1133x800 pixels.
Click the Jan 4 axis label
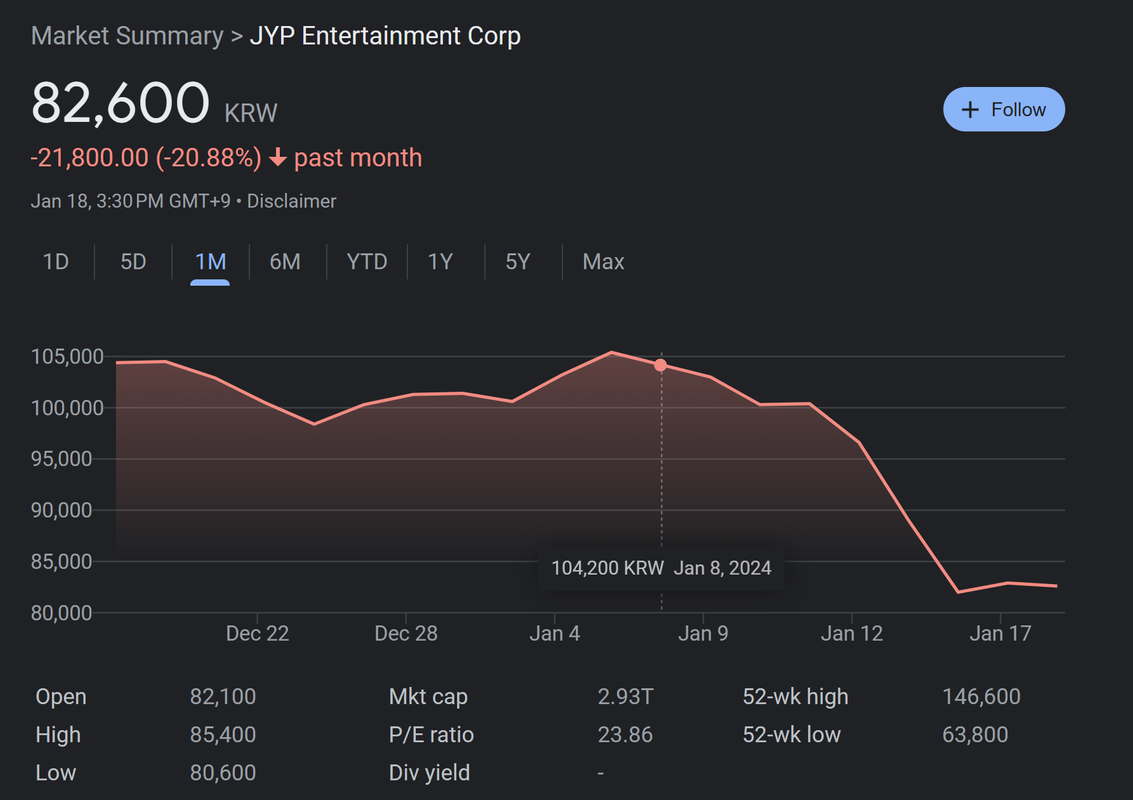pos(555,634)
